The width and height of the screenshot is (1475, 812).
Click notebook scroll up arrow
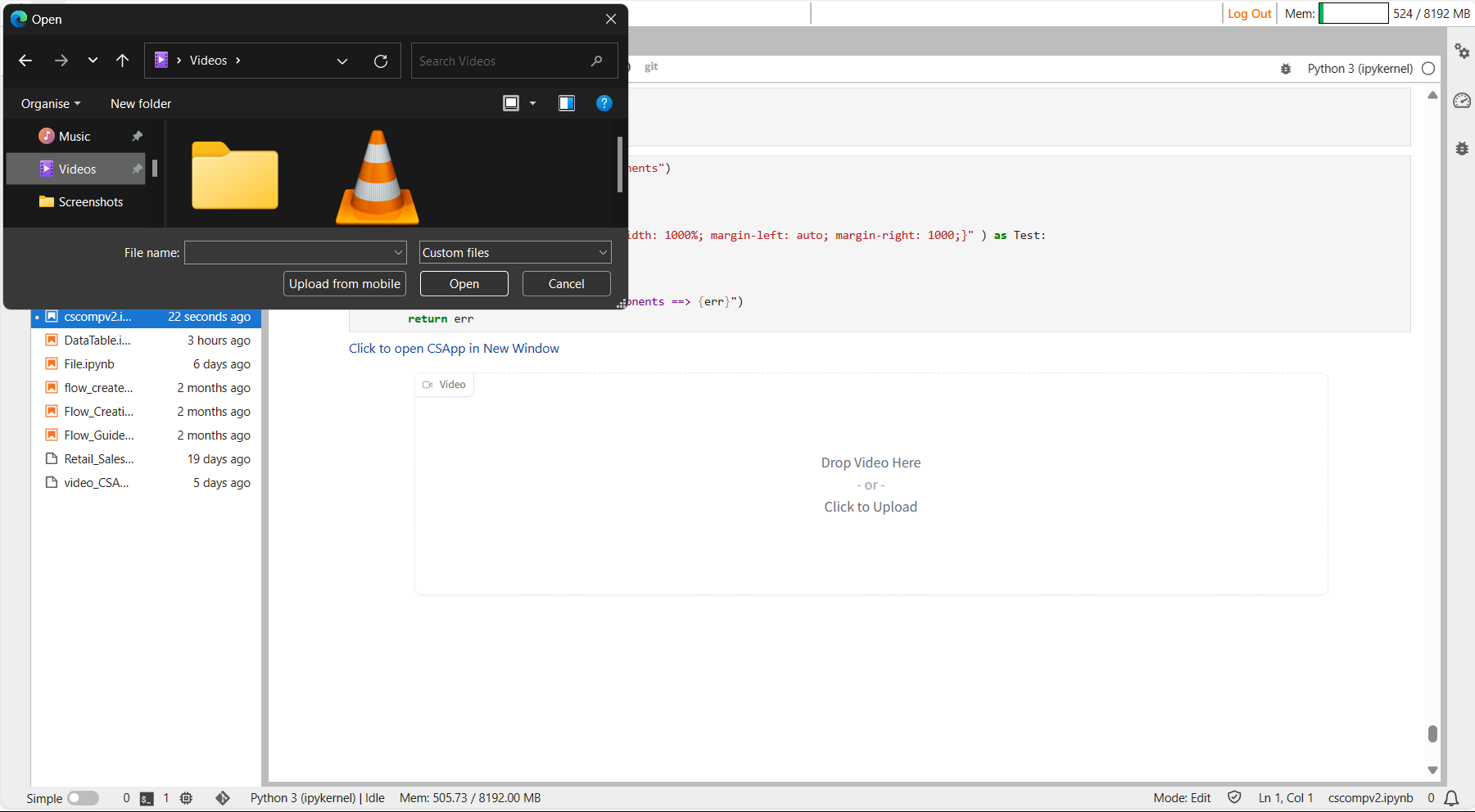coord(1432,96)
